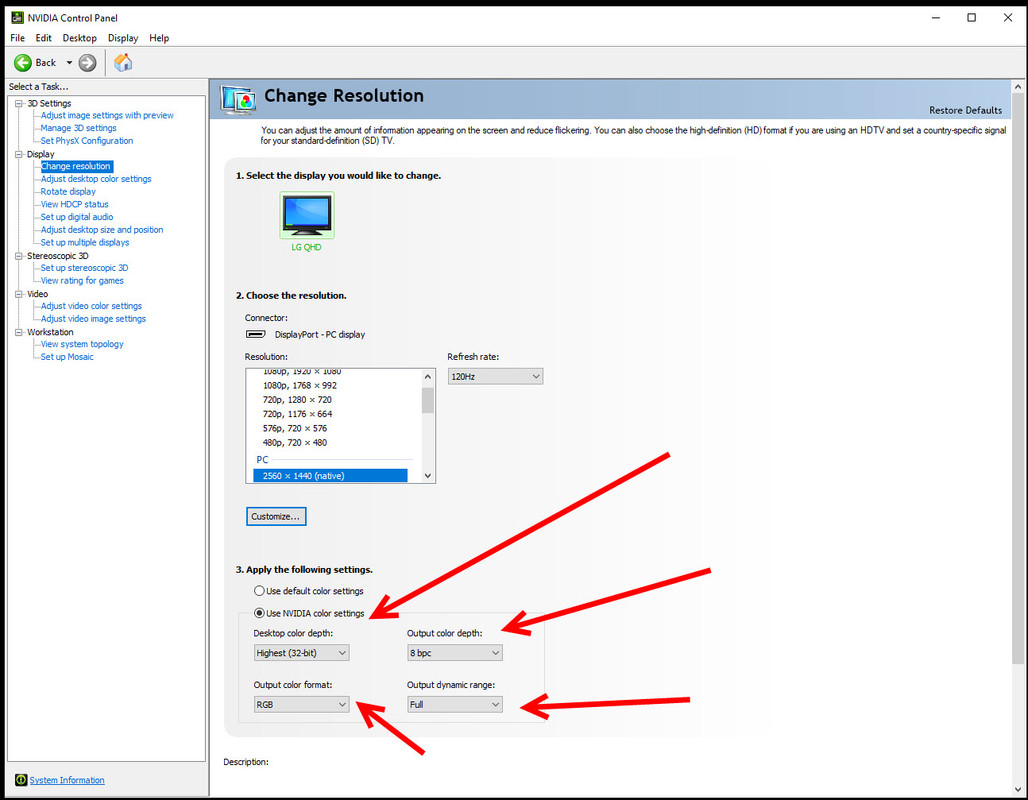
Task: Open the File menu
Action: pyautogui.click(x=18, y=38)
